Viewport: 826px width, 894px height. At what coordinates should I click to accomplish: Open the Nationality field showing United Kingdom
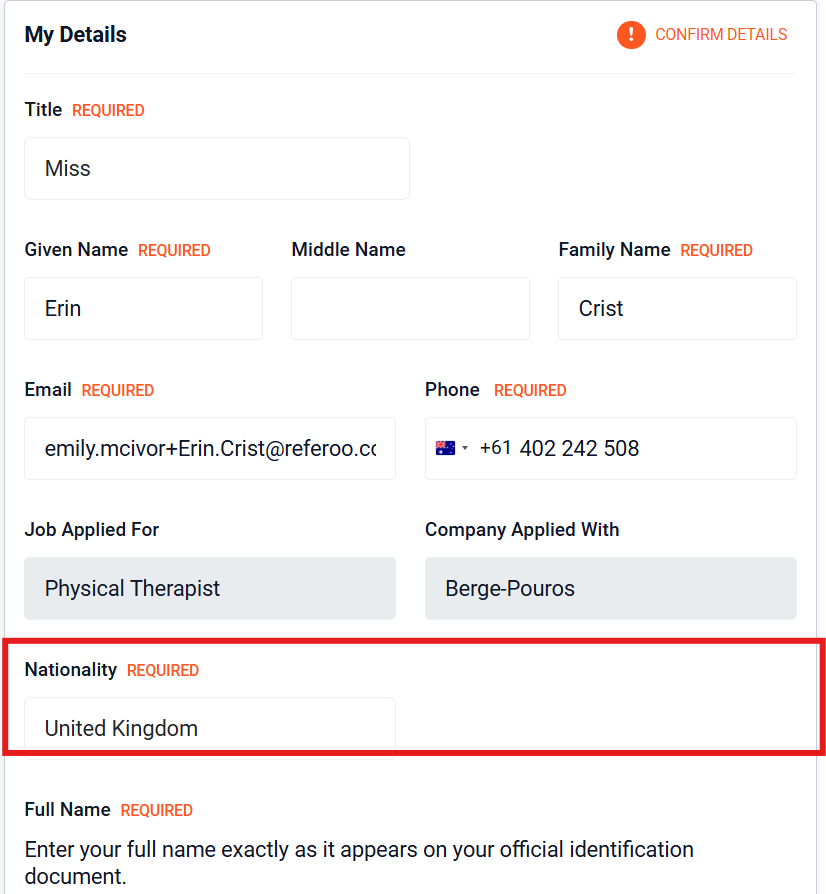[x=210, y=728]
